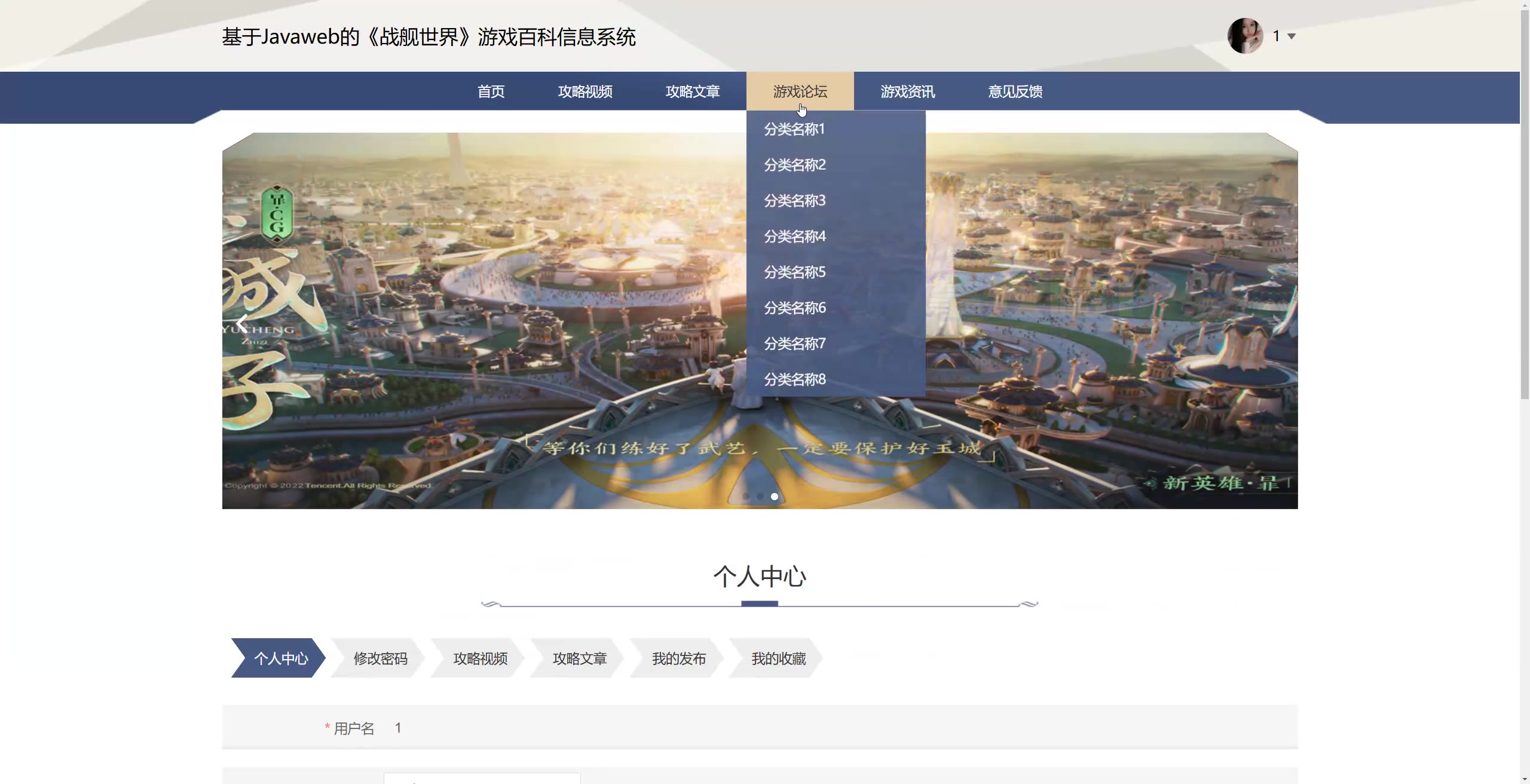The width and height of the screenshot is (1530, 784).
Task: Open the 意见反馈 page
Action: (1015, 91)
